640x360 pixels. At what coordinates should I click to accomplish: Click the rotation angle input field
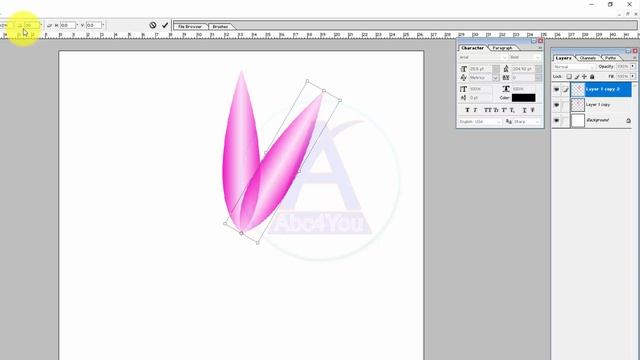[31, 25]
